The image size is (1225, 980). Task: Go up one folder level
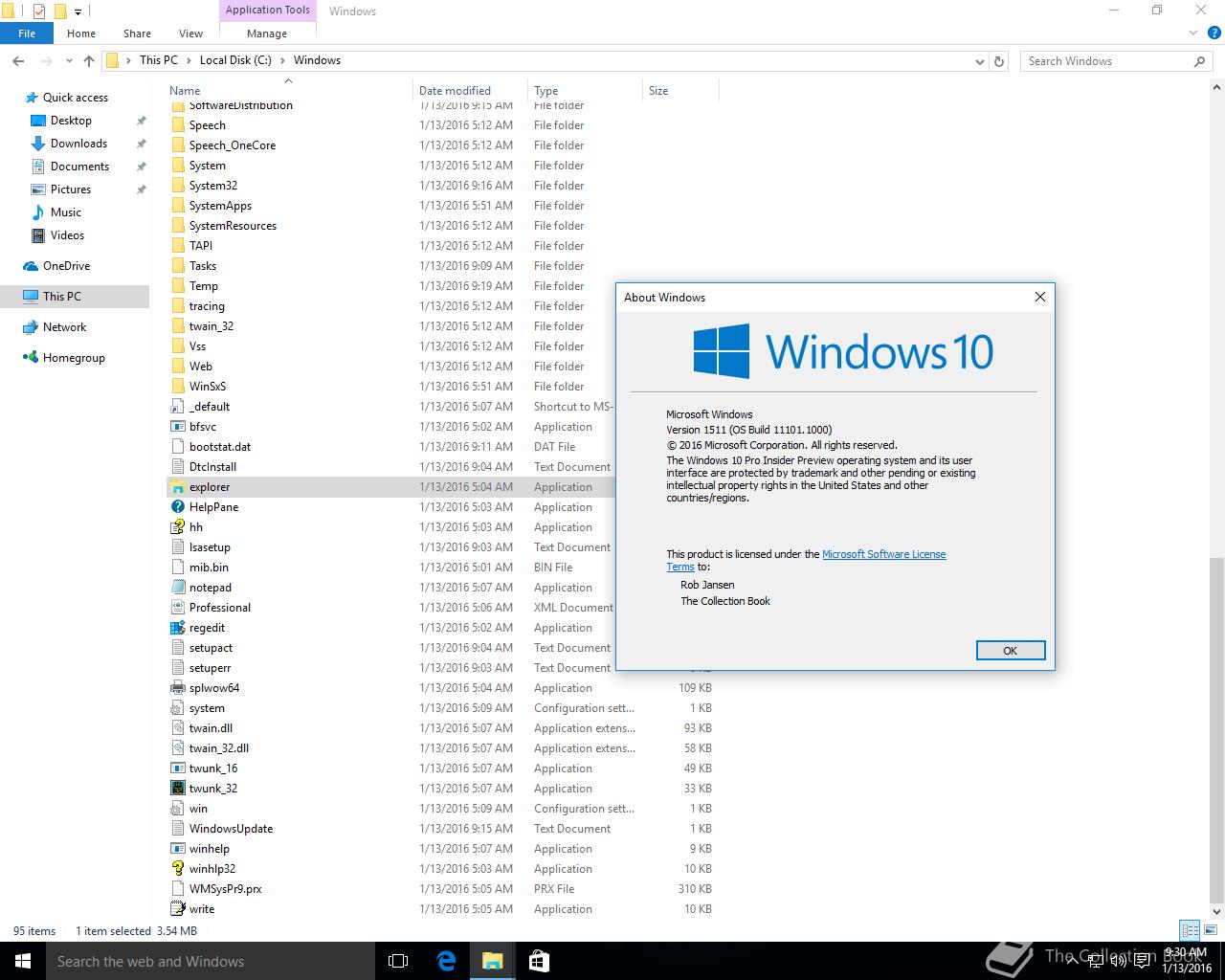coord(89,60)
